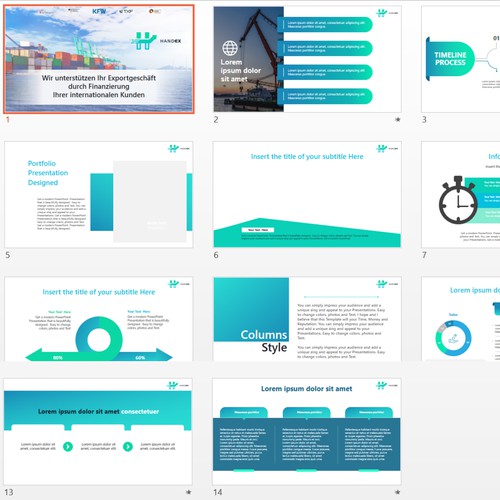Click the transition star icon under slide 14
This screenshot has width=500, height=500.
pos(397,492)
